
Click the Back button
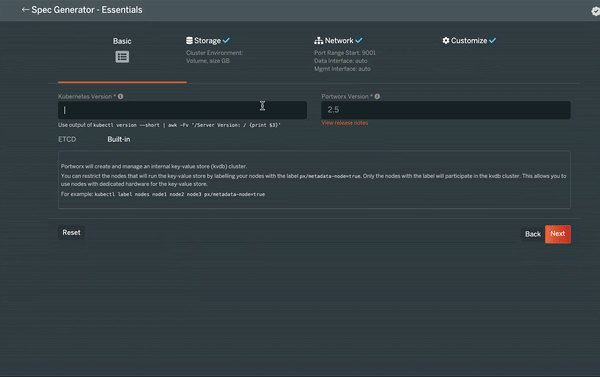[x=533, y=234]
